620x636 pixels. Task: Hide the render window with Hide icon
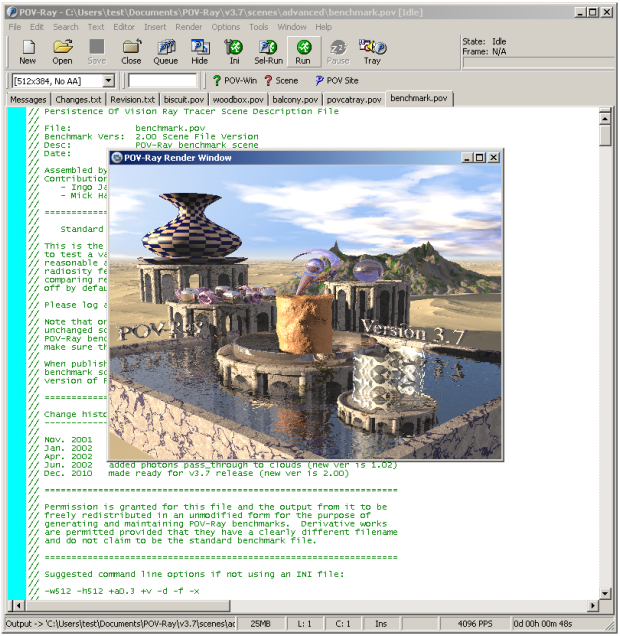pyautogui.click(x=200, y=52)
